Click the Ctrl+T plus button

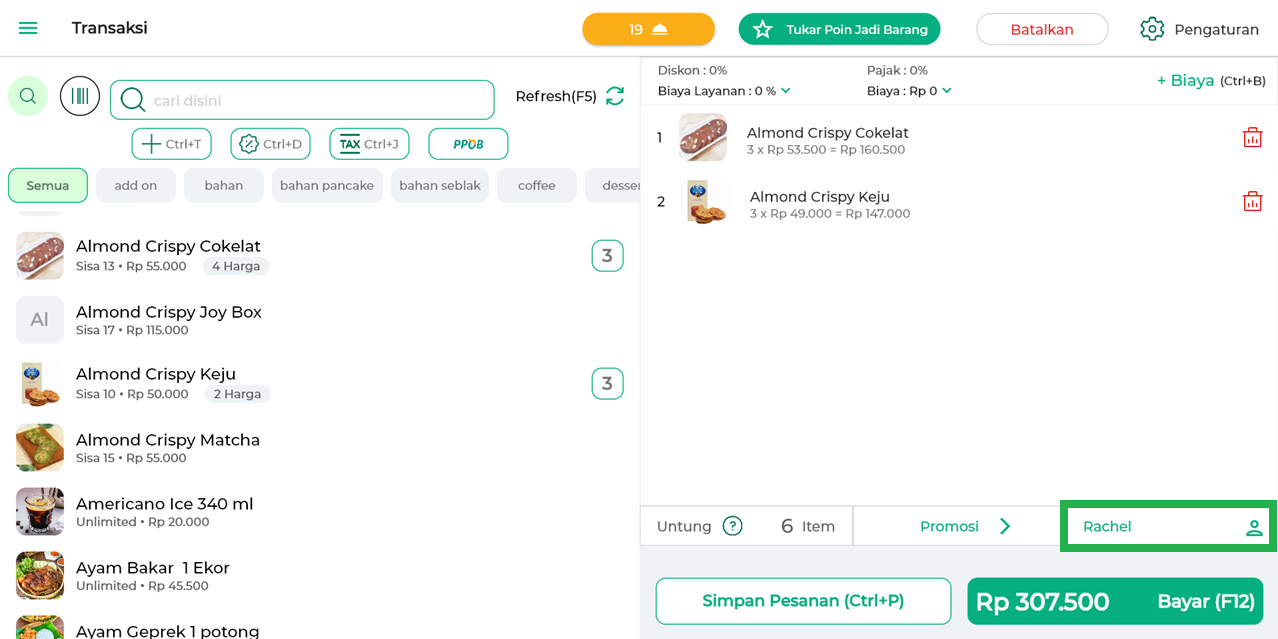pos(171,144)
